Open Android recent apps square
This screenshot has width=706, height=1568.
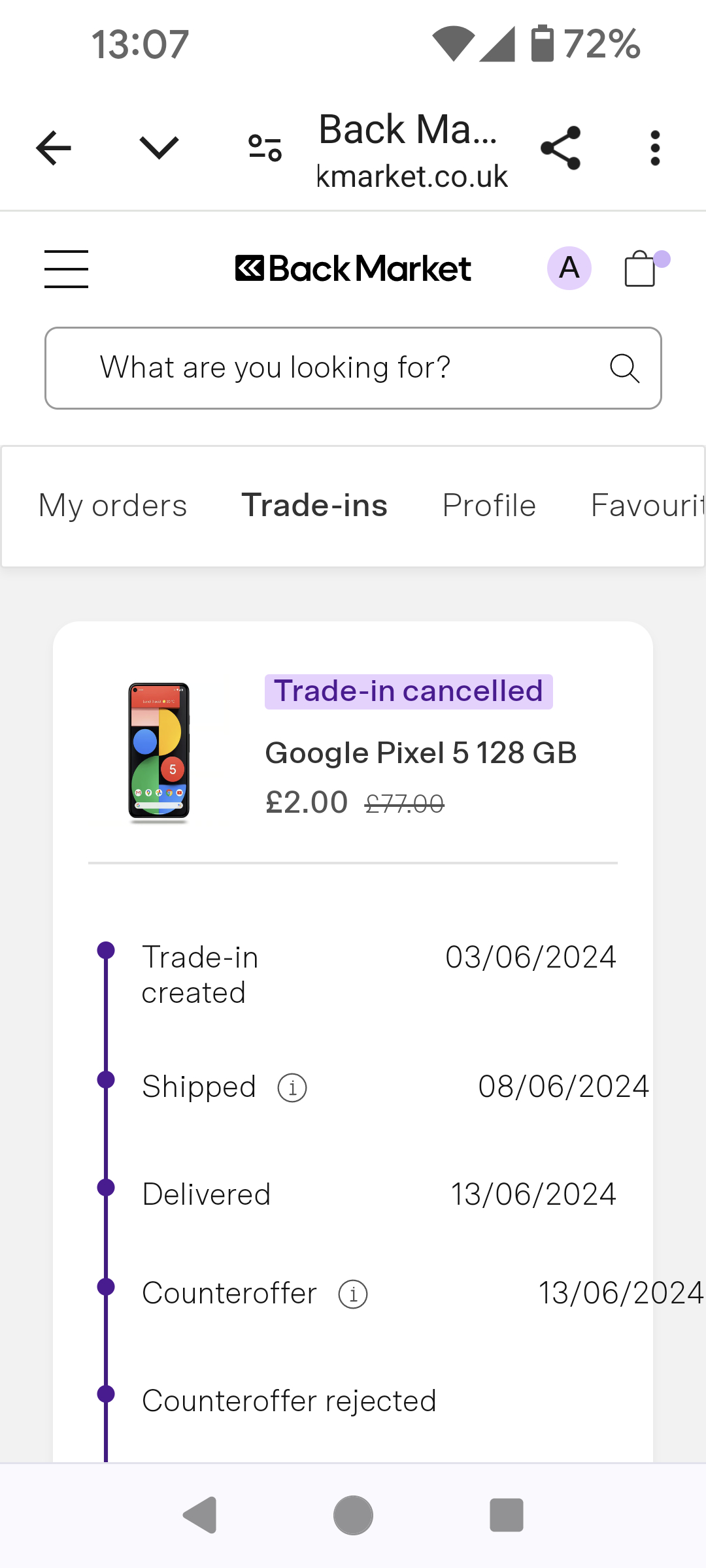[507, 1515]
